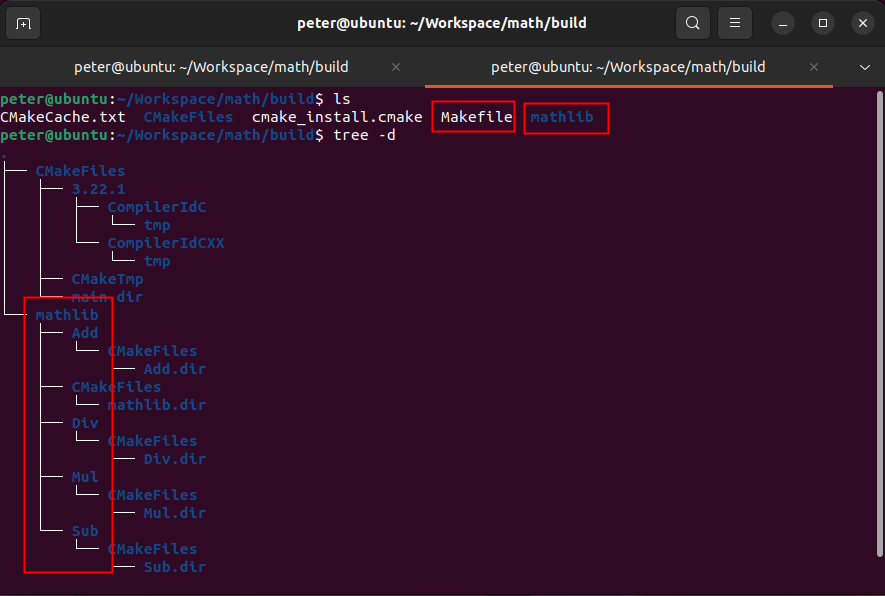Click the window title text in header bar
The width and height of the screenshot is (885, 596).
point(442,22)
